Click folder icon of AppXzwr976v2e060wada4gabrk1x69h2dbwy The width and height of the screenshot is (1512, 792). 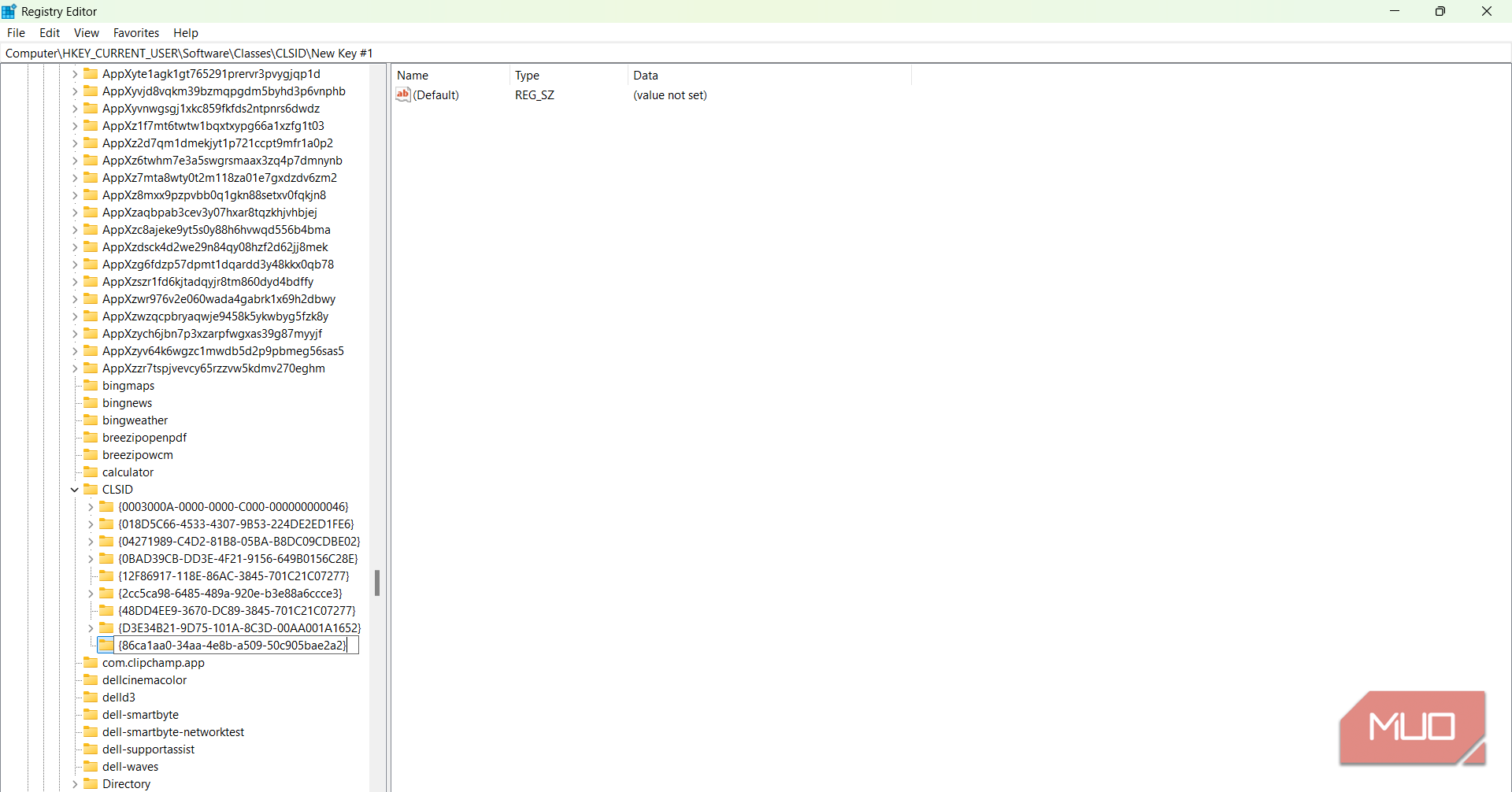coord(91,298)
